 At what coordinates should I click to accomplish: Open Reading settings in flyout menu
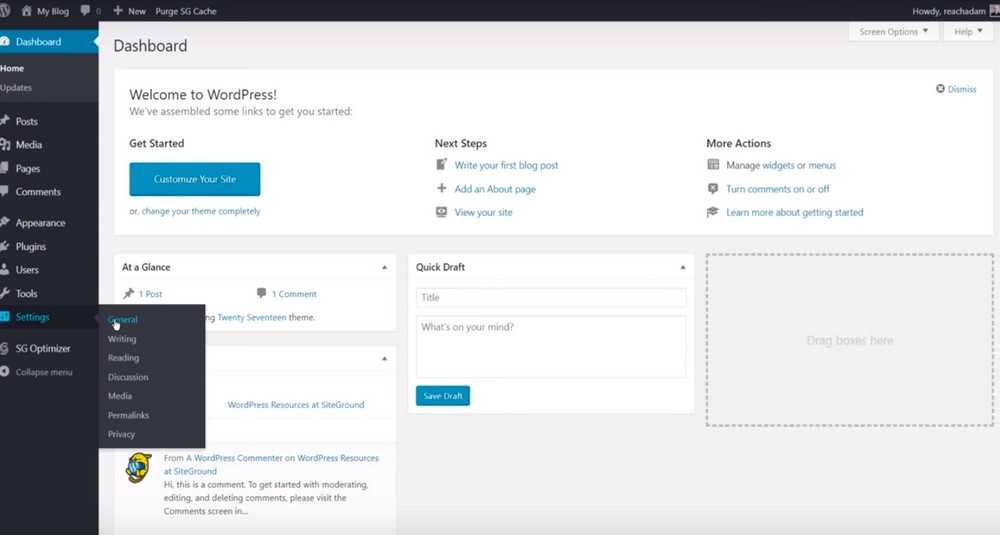click(x=123, y=358)
